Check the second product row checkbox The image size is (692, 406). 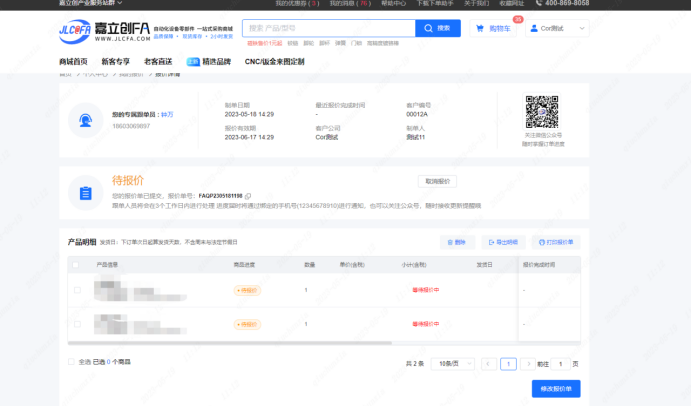pos(77,324)
